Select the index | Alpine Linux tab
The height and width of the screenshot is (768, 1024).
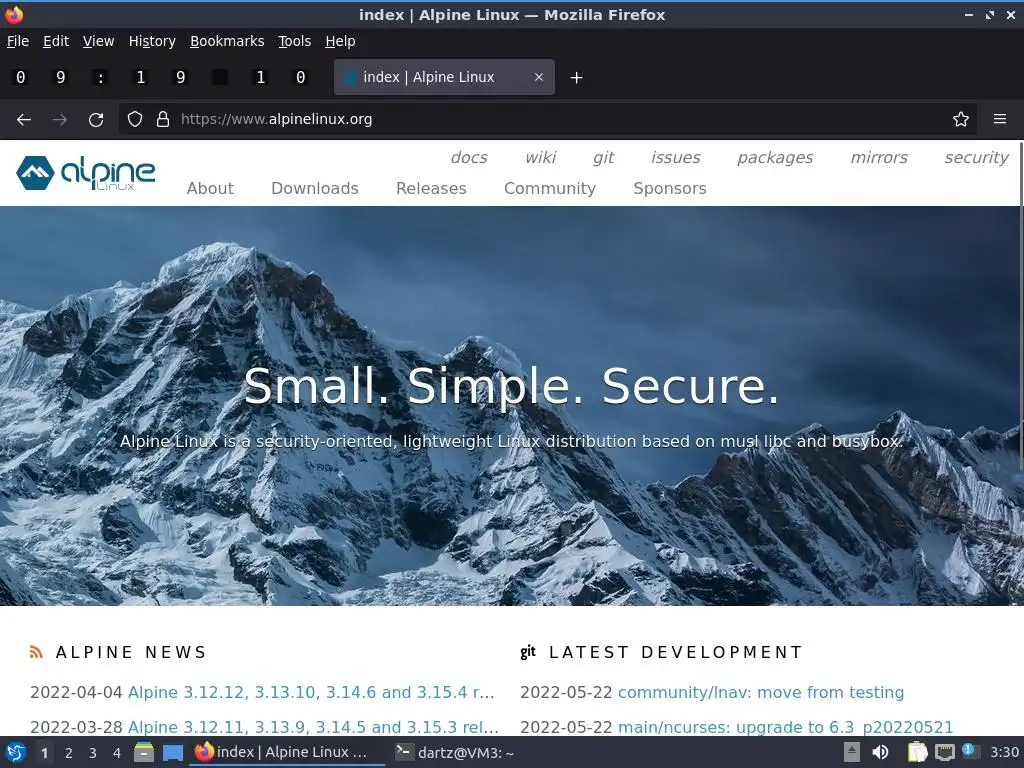(444, 77)
